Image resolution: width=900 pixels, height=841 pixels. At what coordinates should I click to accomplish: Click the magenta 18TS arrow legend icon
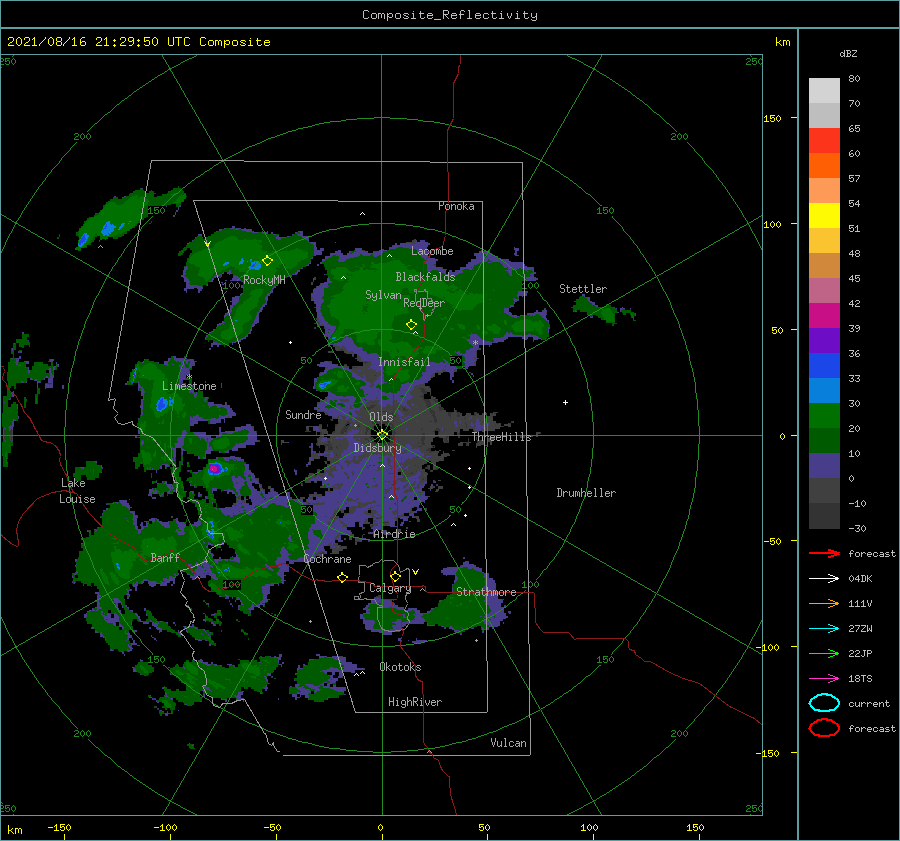click(824, 679)
